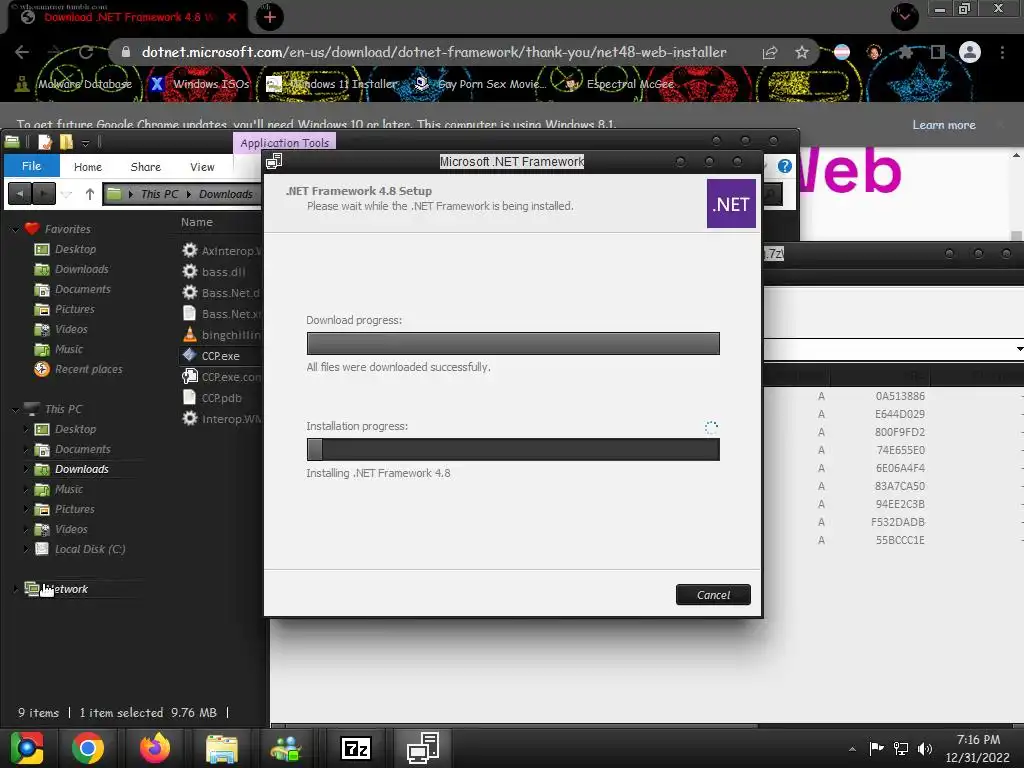Expand Downloads under This PC
This screenshot has height=768, width=1024.
click(26, 469)
